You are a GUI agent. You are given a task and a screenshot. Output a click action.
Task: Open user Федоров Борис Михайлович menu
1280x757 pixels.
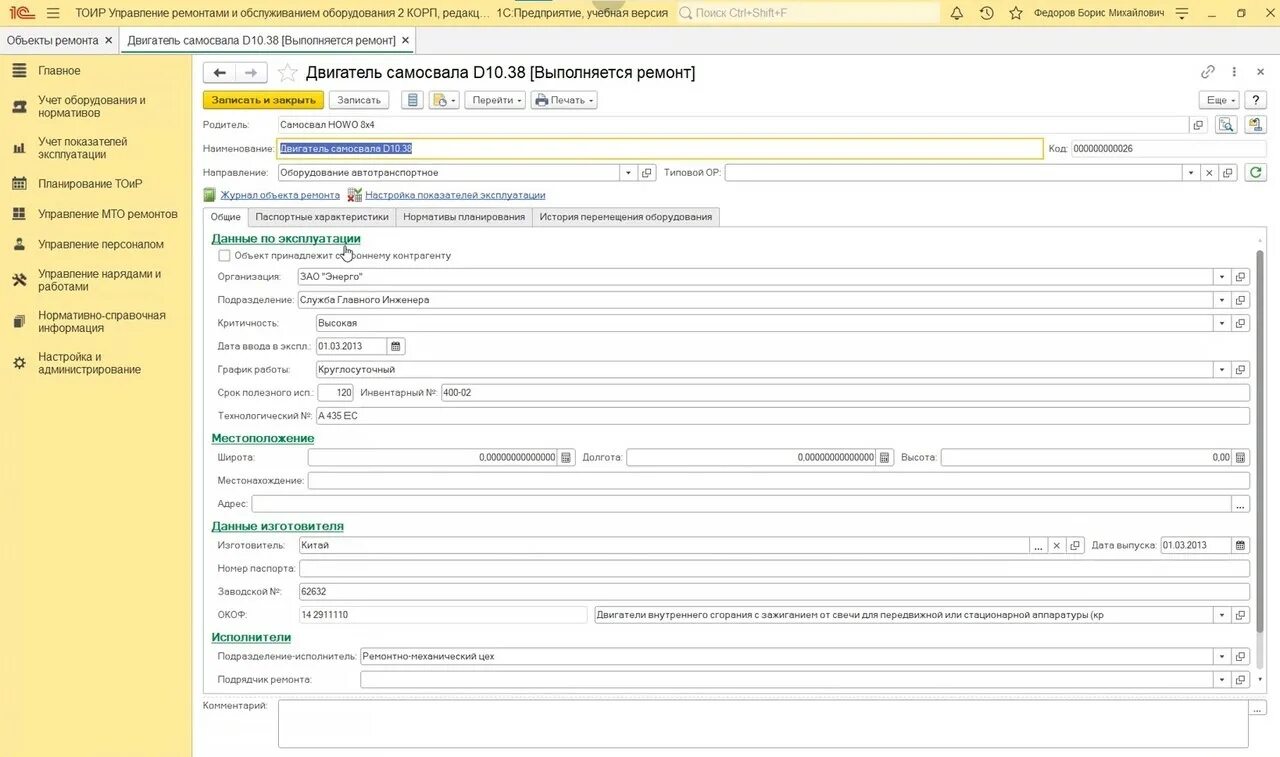(x=1098, y=13)
